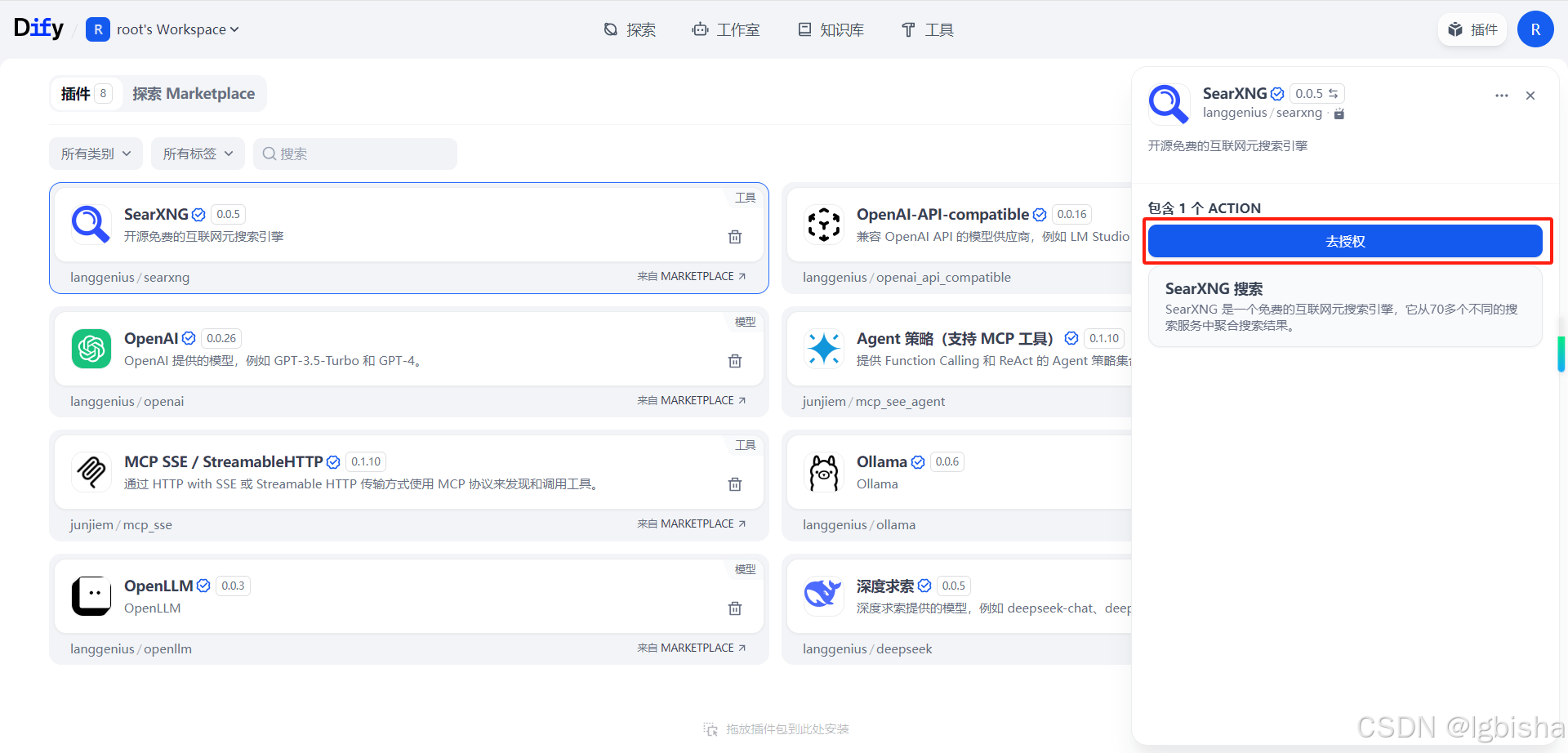Open mcp_sse 来自 MARKETPLACE link
This screenshot has height=753, width=1568.
pyautogui.click(x=692, y=524)
